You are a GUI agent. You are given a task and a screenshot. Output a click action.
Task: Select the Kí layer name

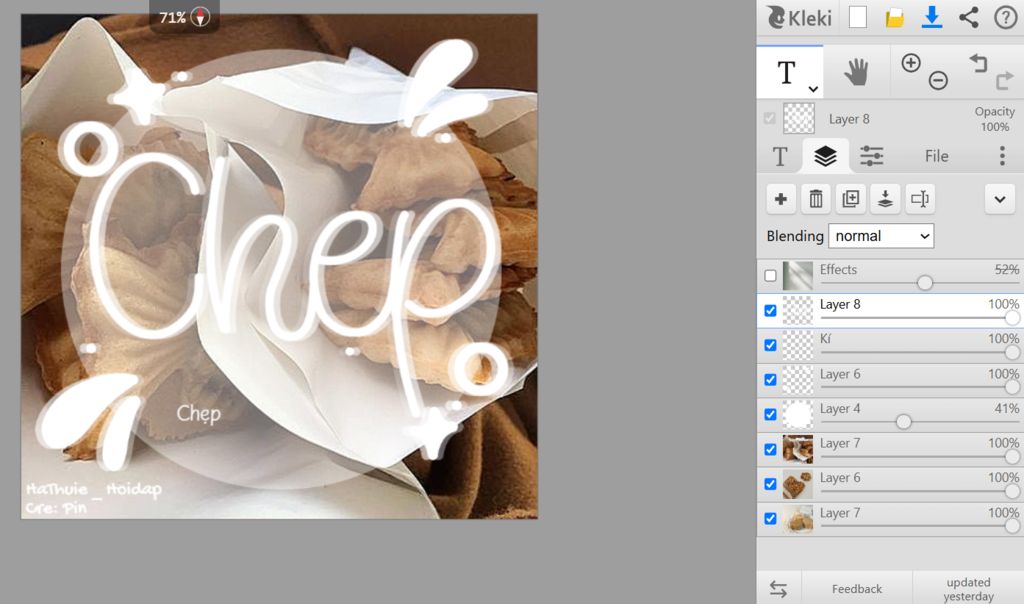tap(825, 339)
